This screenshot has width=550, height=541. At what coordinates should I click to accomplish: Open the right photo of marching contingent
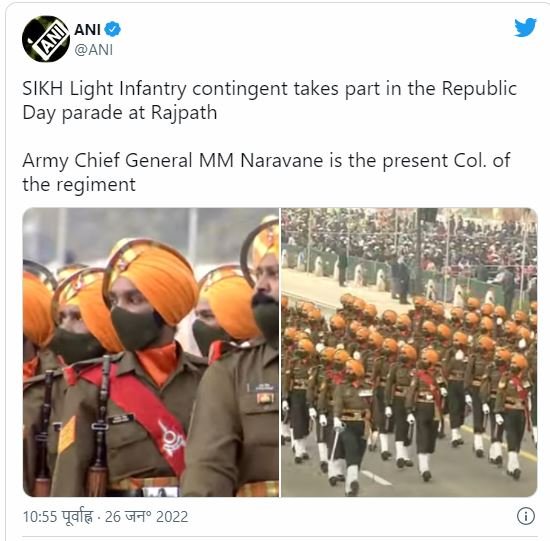click(x=409, y=352)
